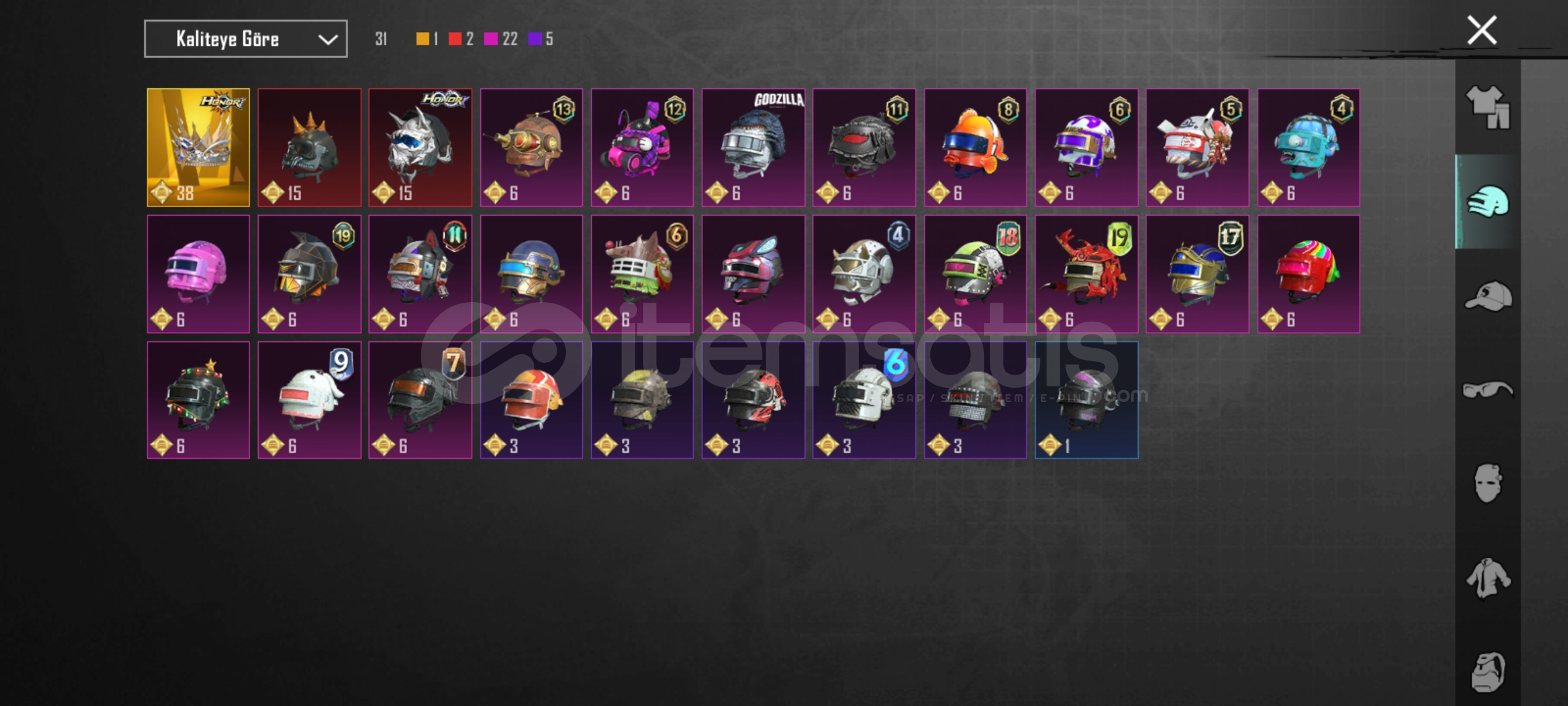Filter by the red quality swatch
This screenshot has width=1568, height=706.
pos(455,39)
